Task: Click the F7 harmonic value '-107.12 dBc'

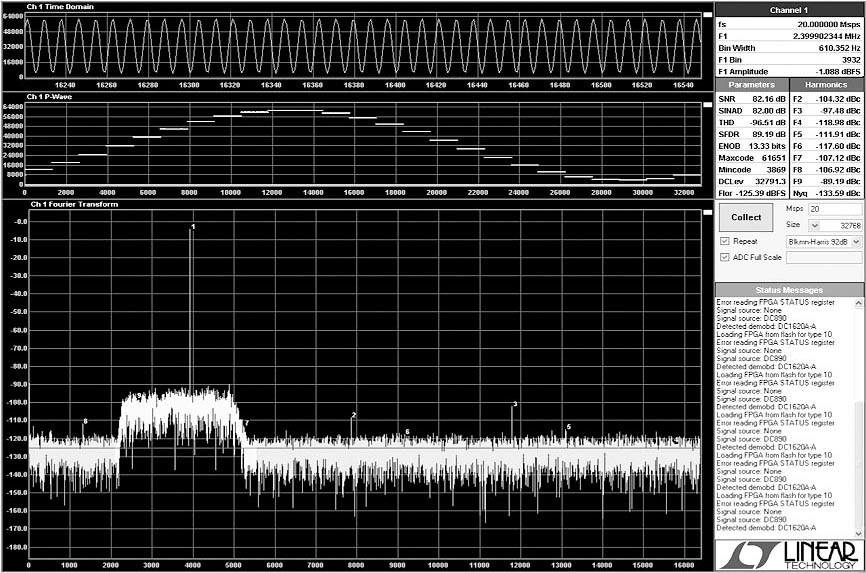Action: pos(838,158)
